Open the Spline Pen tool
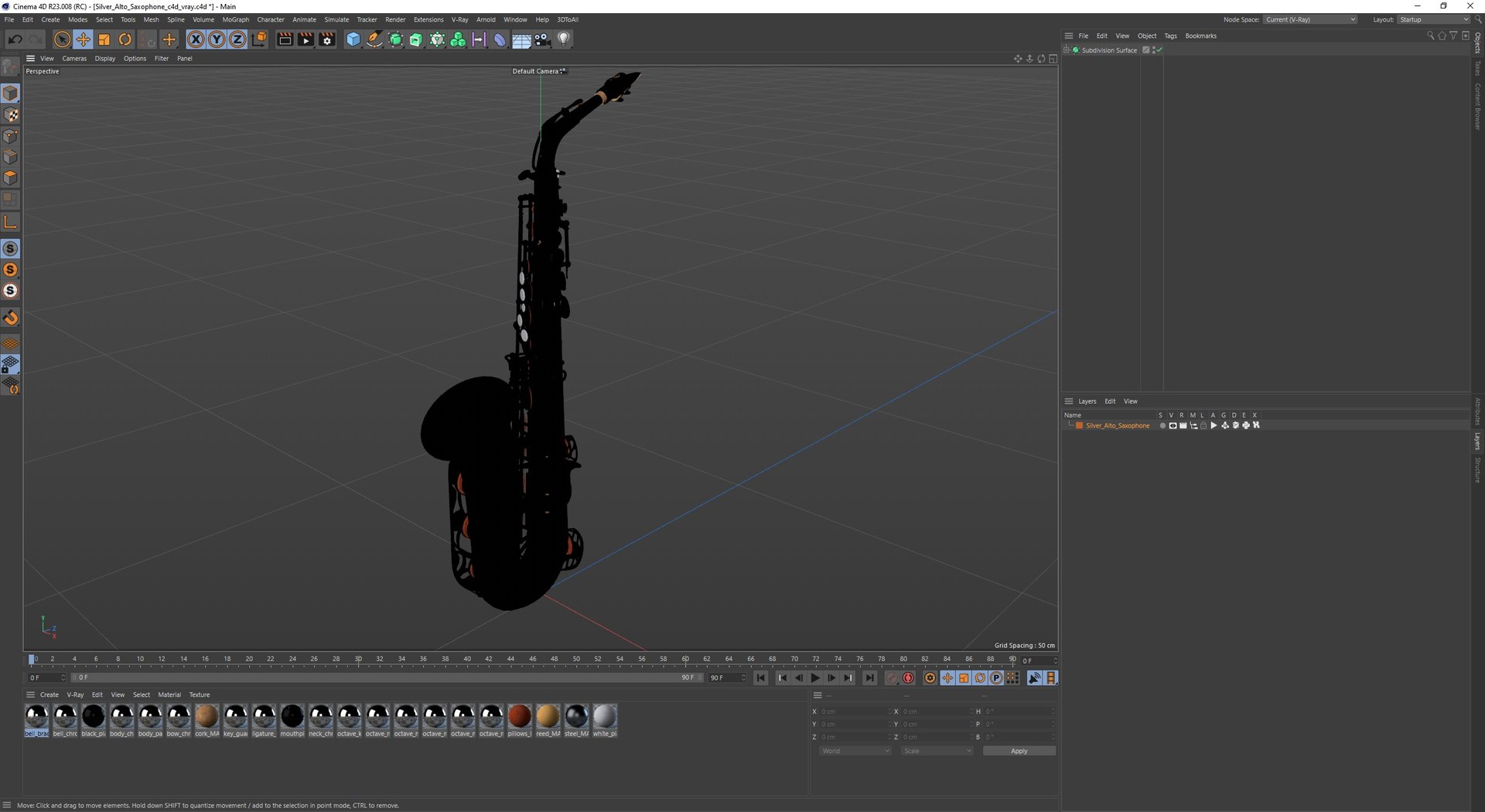Viewport: 1485px width, 812px height. [x=374, y=39]
